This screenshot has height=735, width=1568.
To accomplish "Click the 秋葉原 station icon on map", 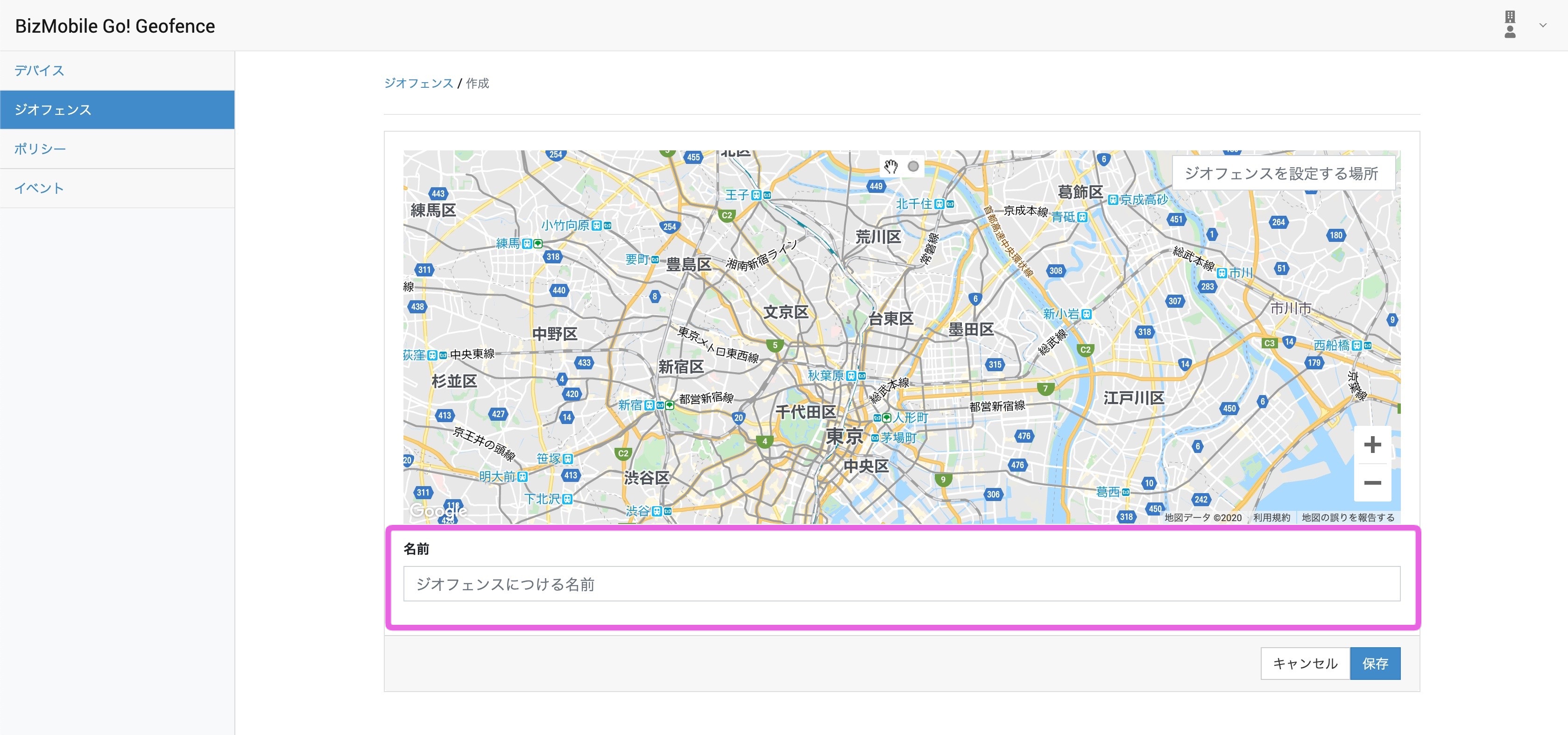I will coord(851,376).
